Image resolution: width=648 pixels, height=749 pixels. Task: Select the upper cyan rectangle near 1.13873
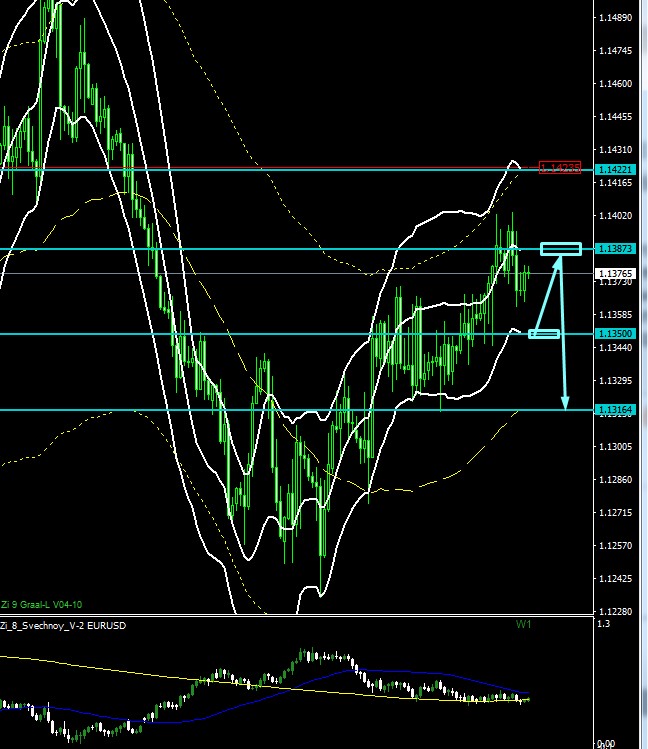coord(561,248)
